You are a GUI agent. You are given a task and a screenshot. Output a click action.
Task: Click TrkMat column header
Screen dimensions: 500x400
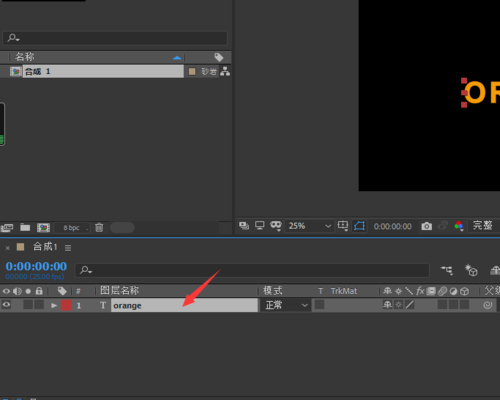[344, 291]
